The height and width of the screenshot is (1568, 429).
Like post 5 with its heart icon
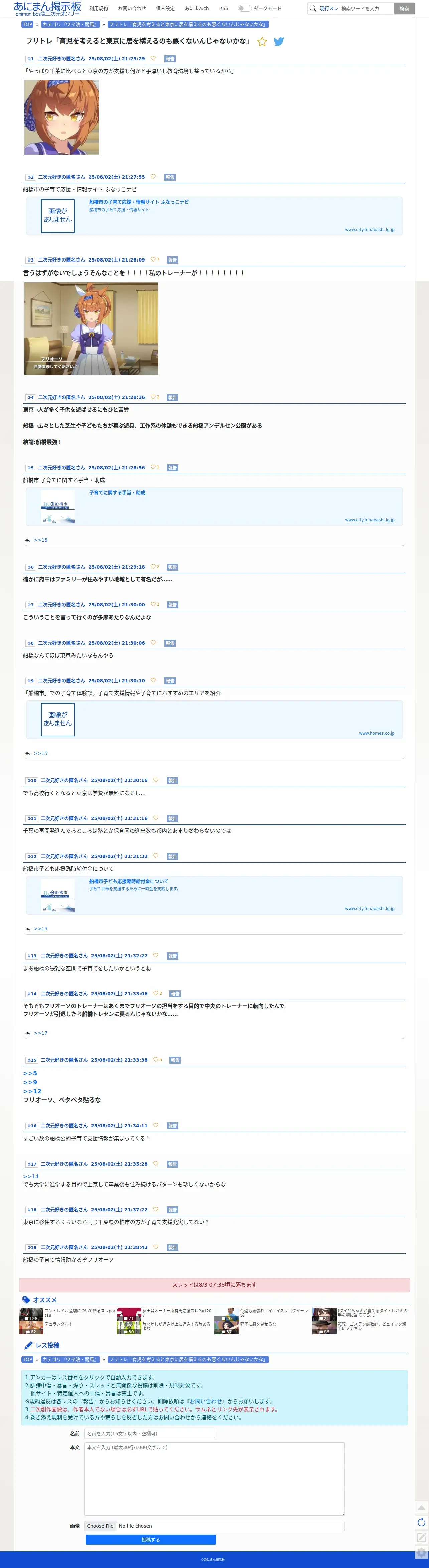154,467
